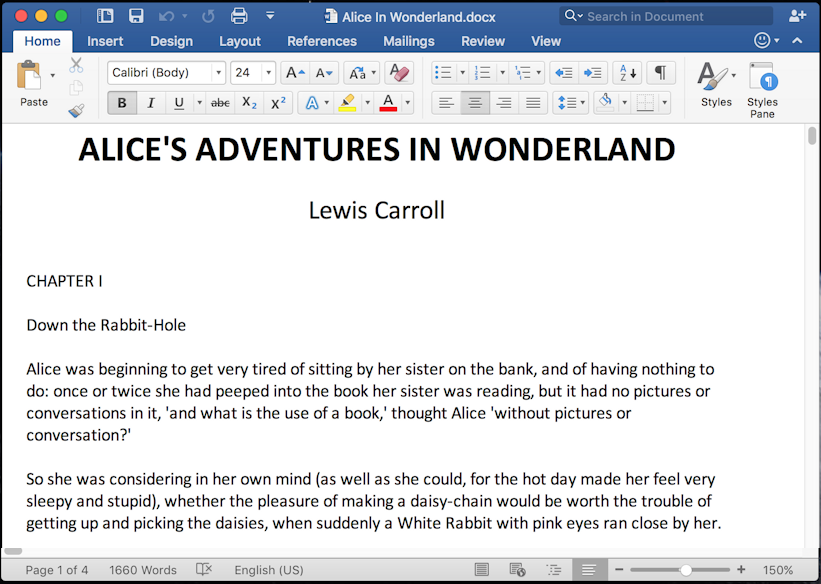Go to the Review tab
The width and height of the screenshot is (821, 584).
click(x=483, y=41)
